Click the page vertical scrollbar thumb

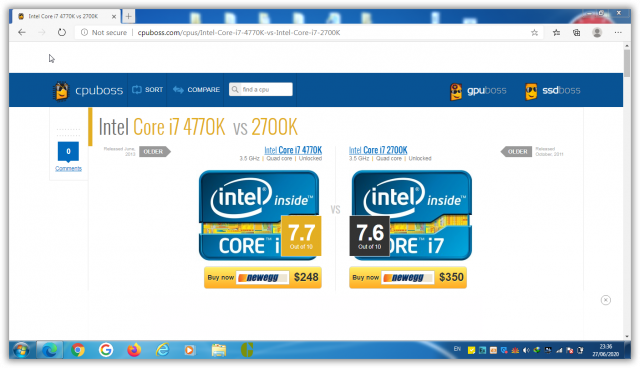(x=627, y=63)
